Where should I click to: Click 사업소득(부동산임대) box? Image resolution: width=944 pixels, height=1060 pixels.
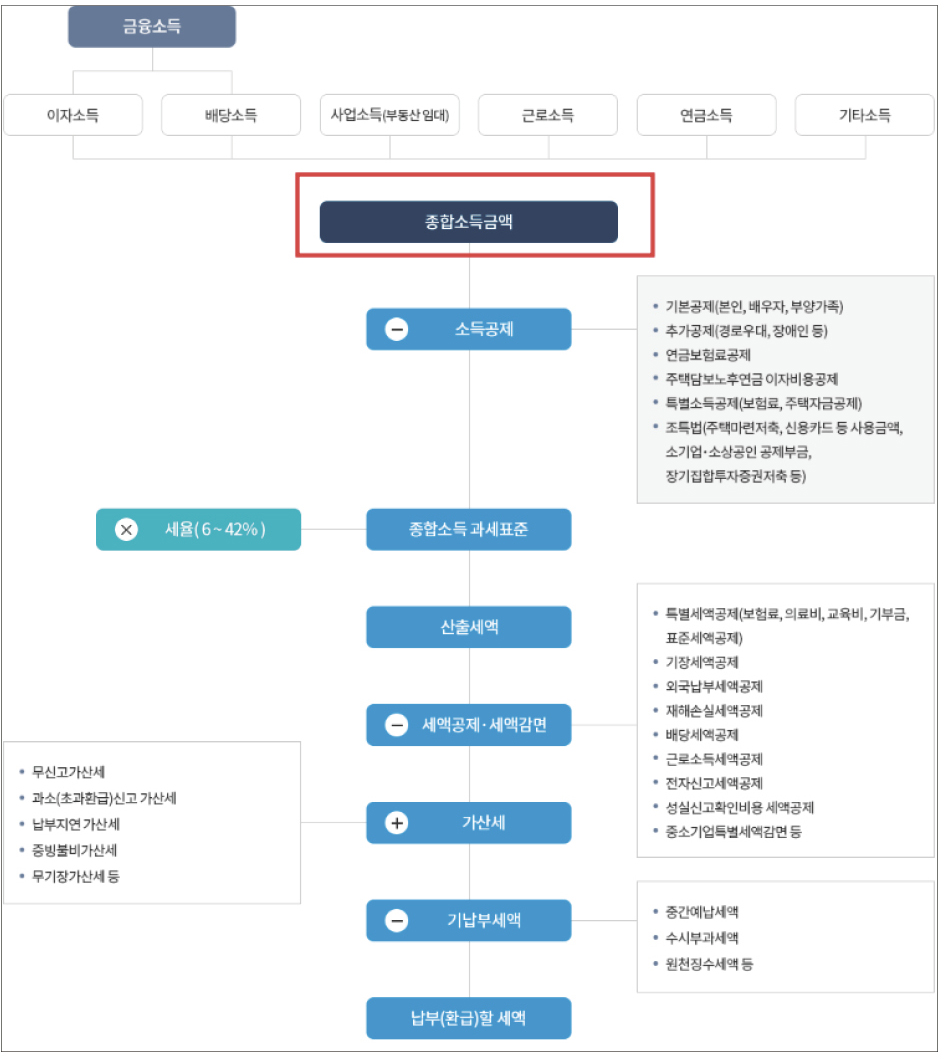click(389, 115)
